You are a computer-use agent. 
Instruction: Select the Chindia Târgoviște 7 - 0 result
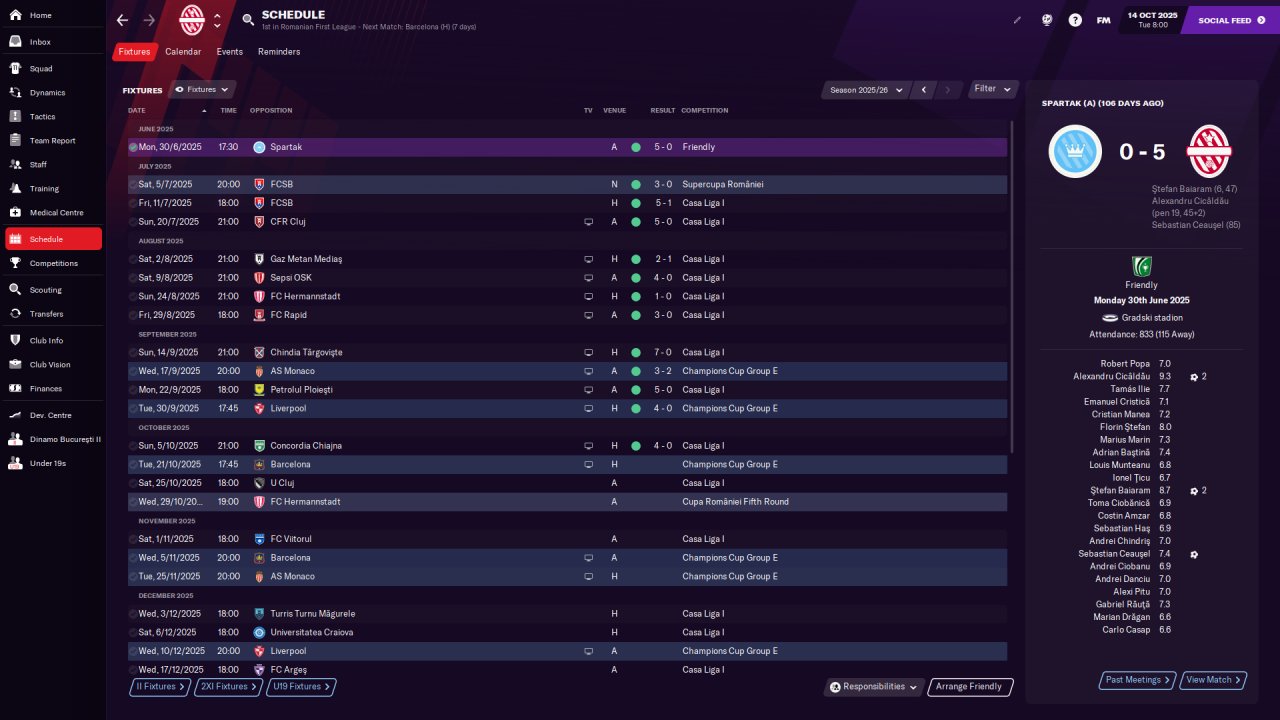[x=663, y=352]
